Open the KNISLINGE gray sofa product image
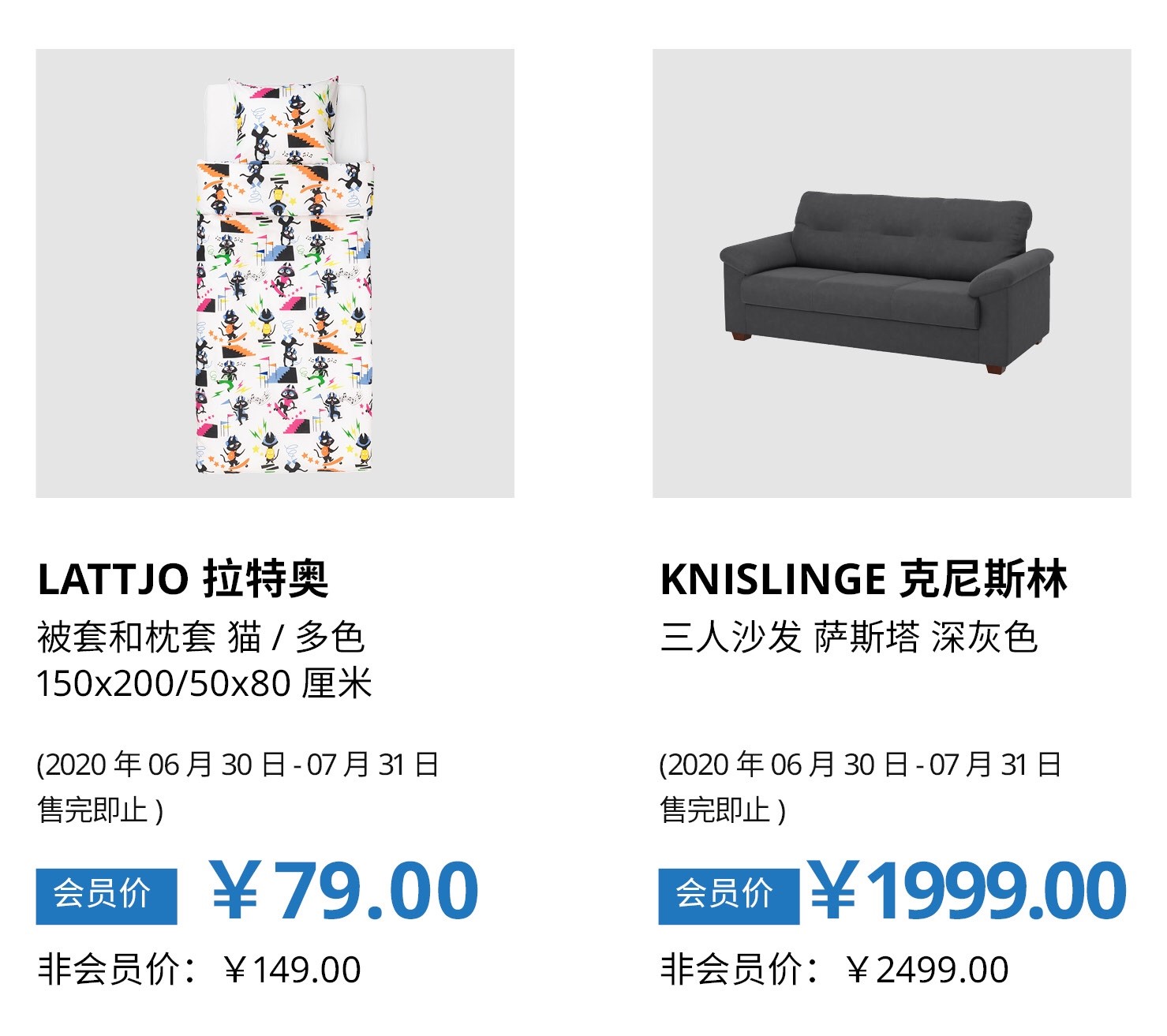Screen dimensions: 1167x1036 point(892,273)
